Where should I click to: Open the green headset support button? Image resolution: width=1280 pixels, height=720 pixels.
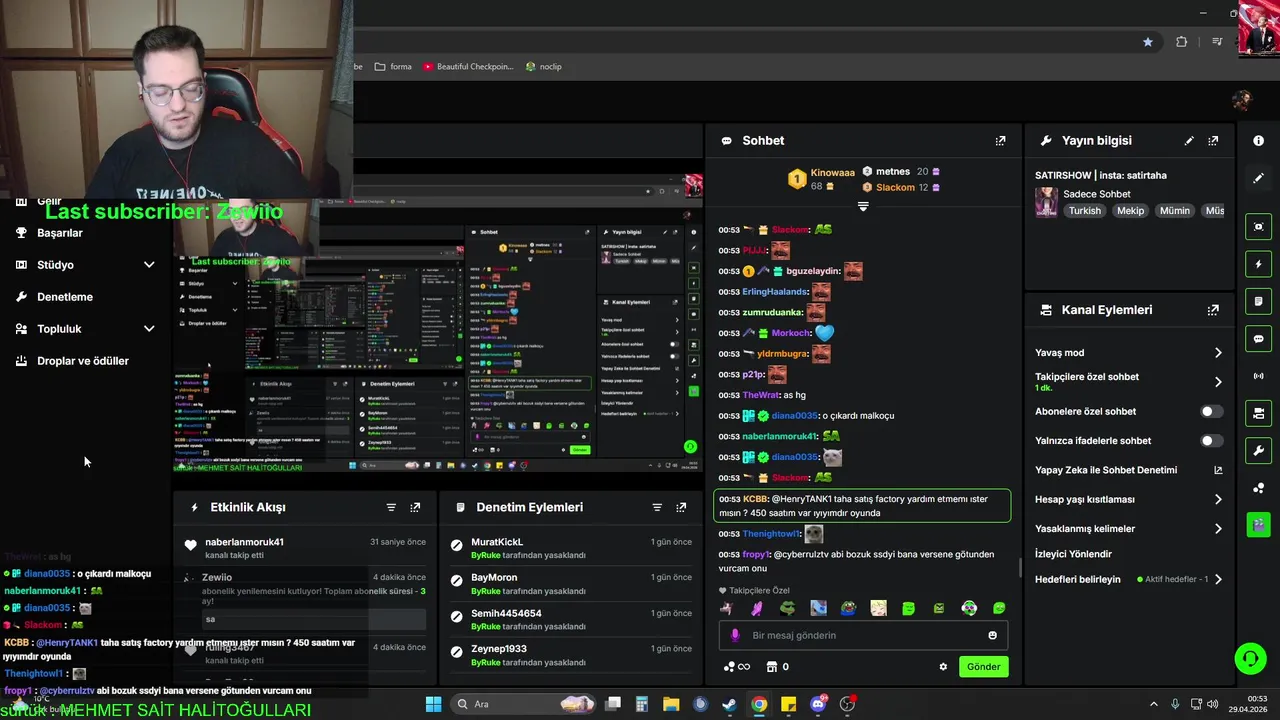click(1250, 658)
